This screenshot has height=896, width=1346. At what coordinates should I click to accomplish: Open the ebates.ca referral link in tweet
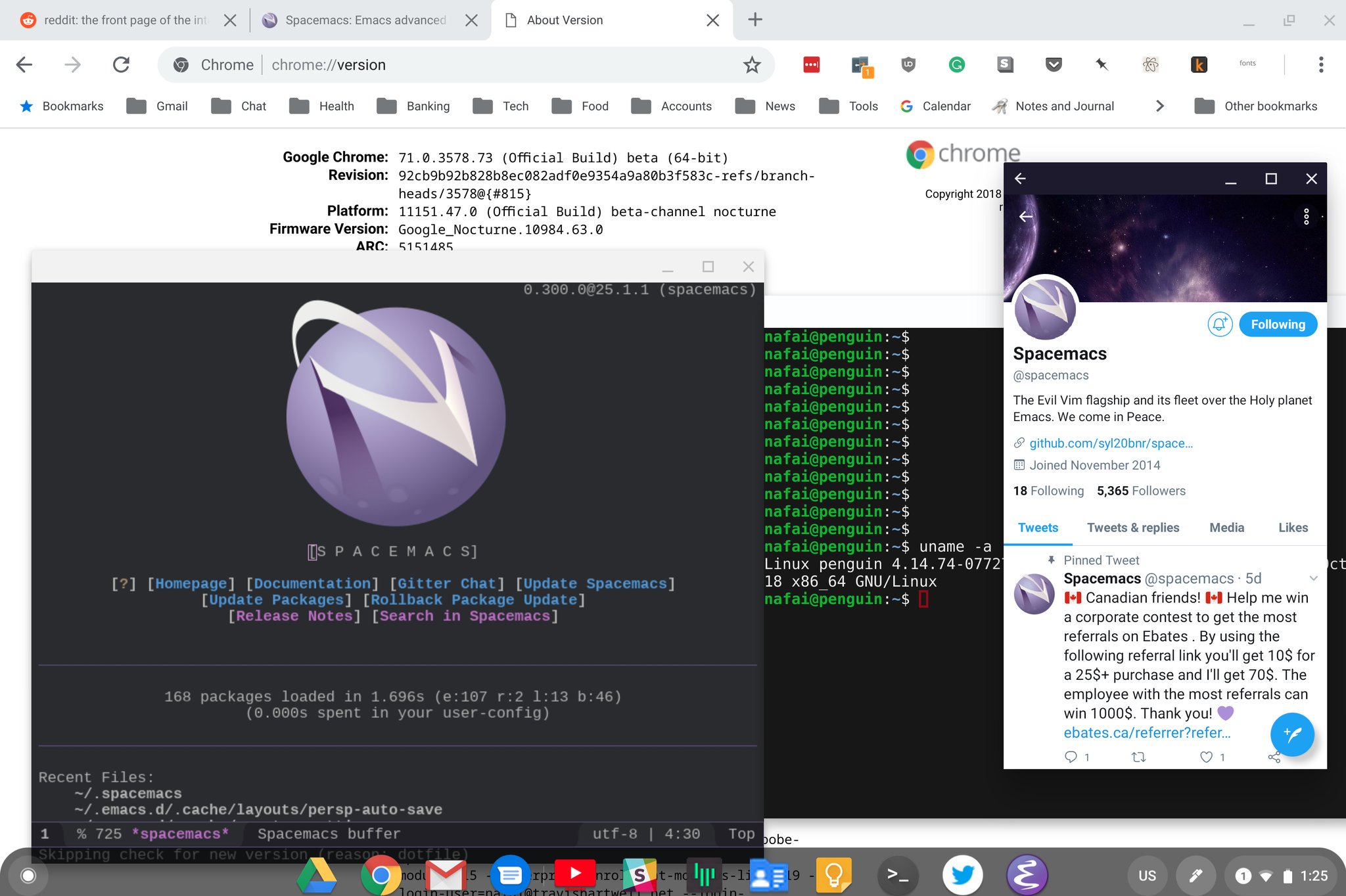pos(1147,733)
